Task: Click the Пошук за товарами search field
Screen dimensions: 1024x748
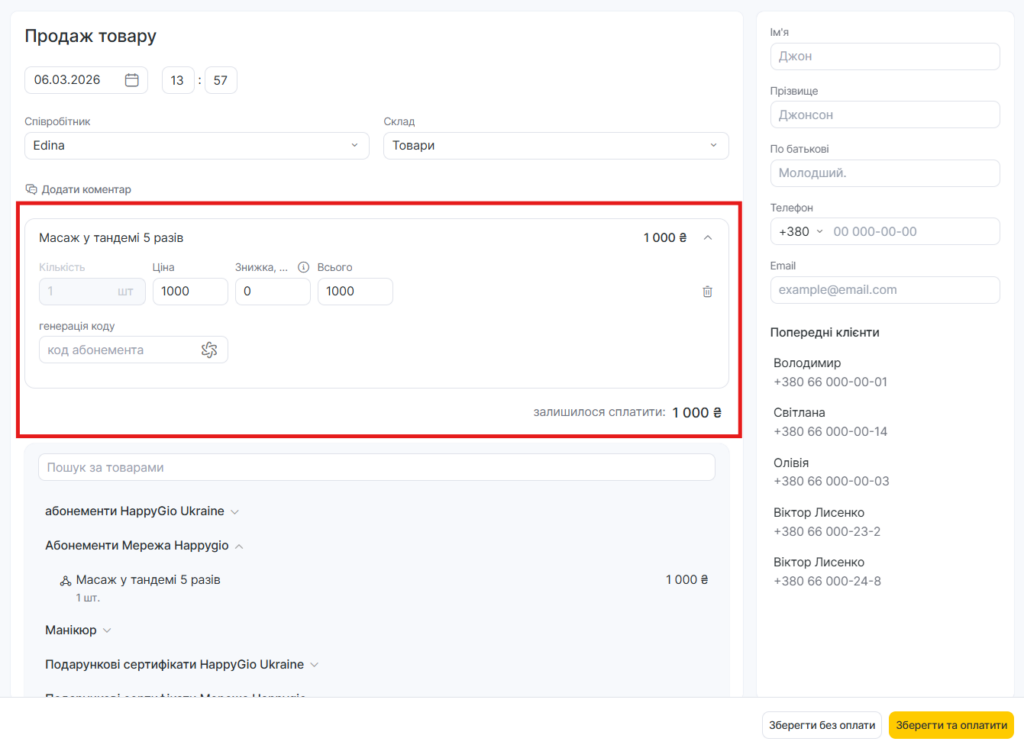Action: [x=376, y=467]
